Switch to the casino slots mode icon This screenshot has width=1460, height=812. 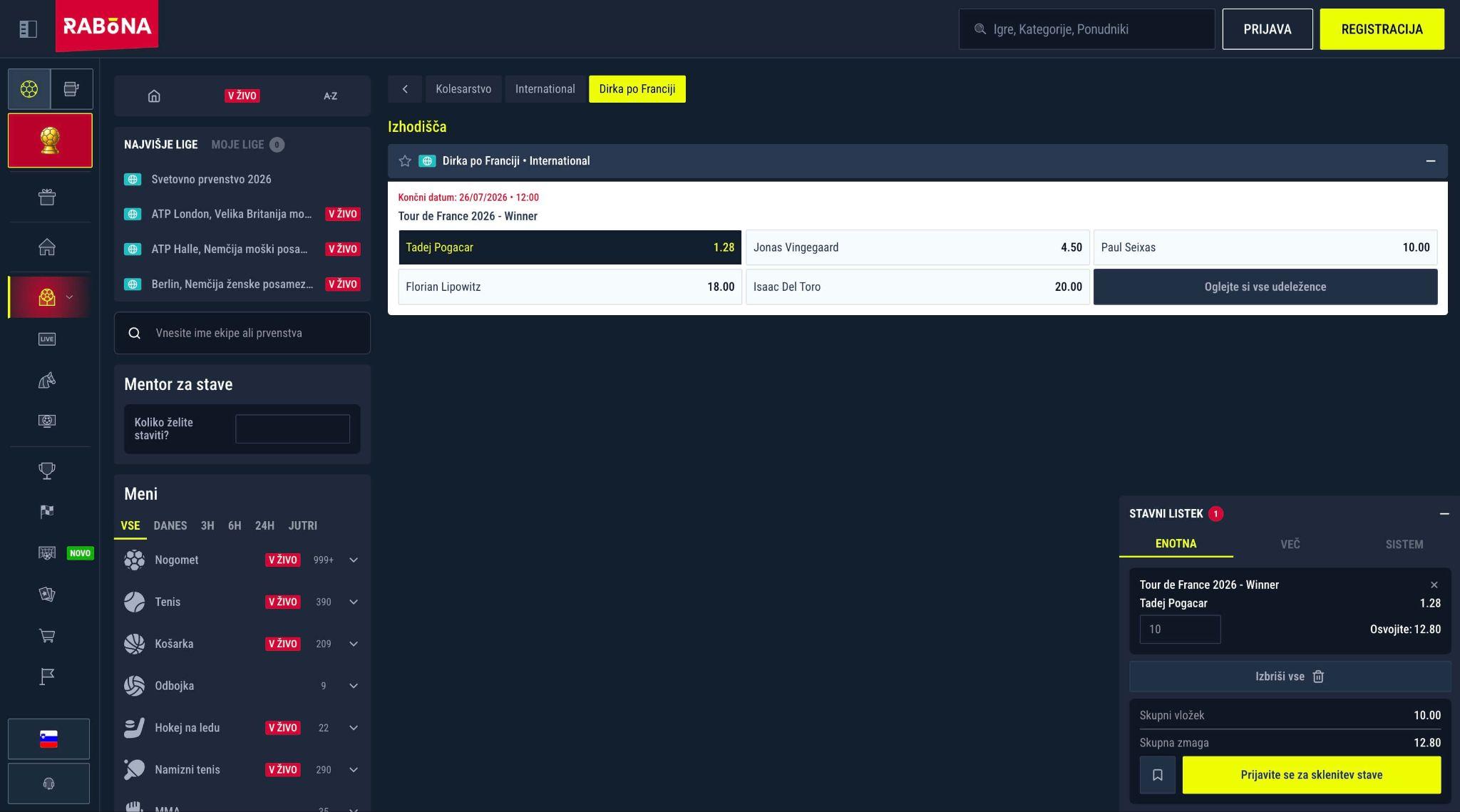(x=71, y=89)
